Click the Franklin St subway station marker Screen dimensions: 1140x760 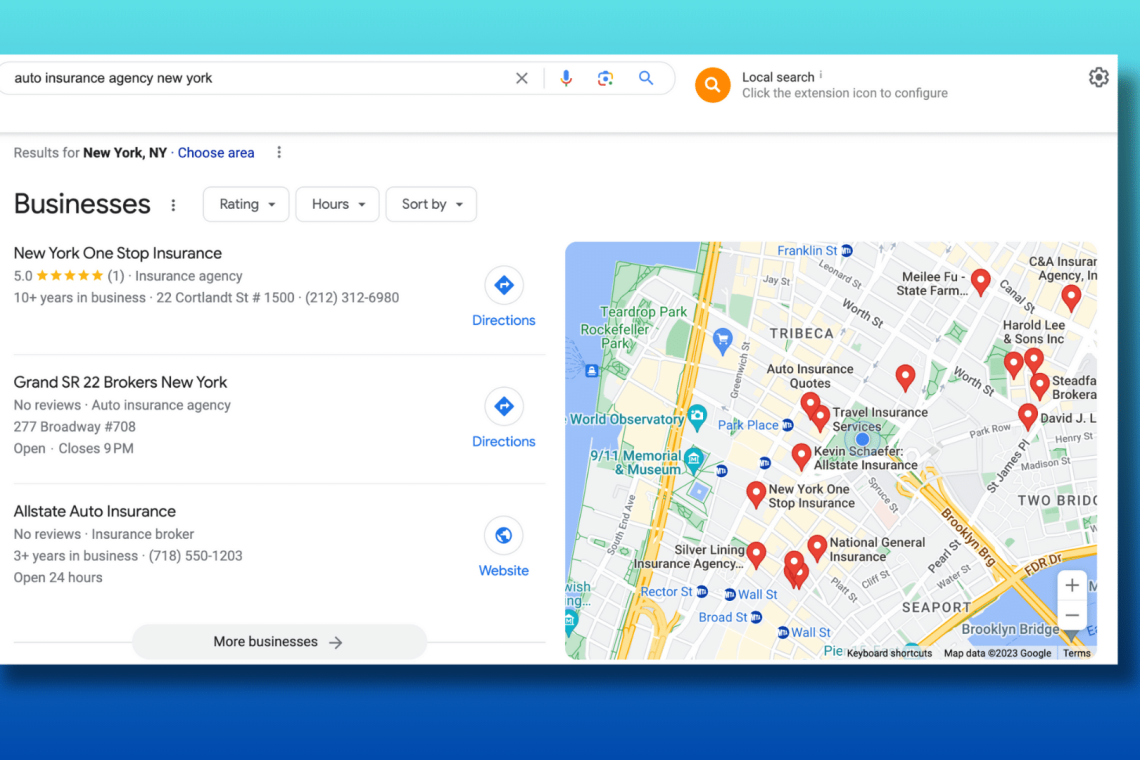tap(847, 251)
